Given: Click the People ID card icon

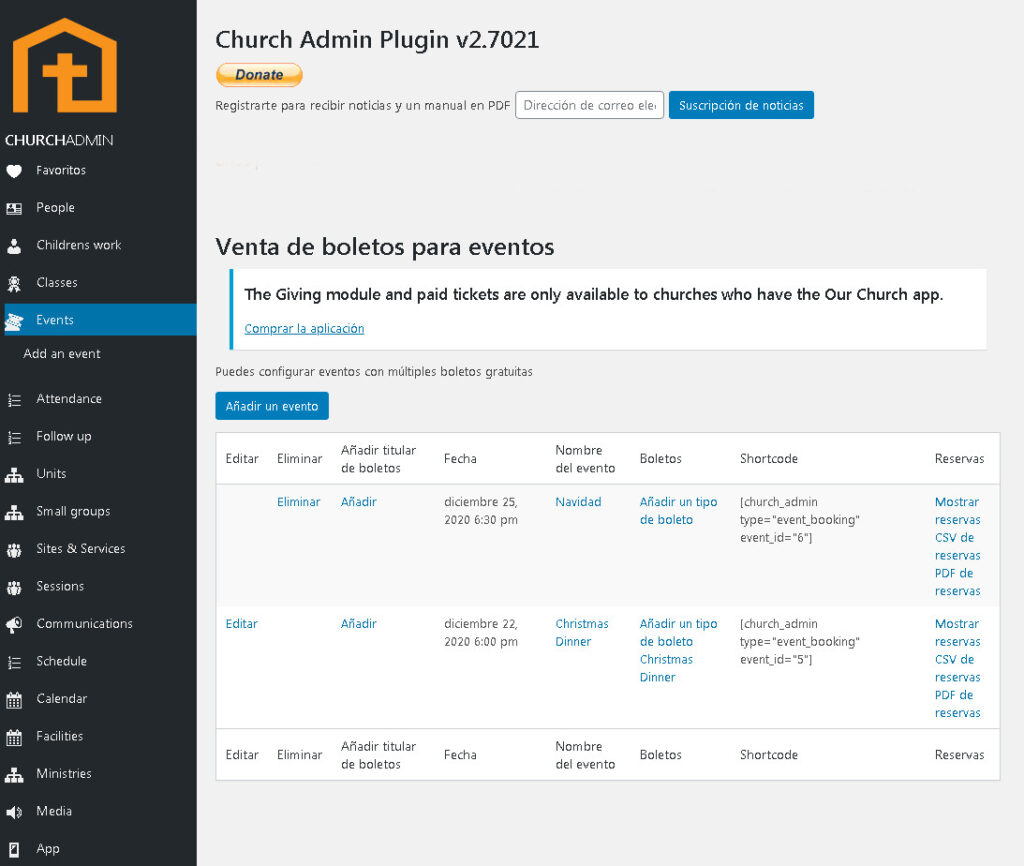Looking at the screenshot, I should click(14, 208).
